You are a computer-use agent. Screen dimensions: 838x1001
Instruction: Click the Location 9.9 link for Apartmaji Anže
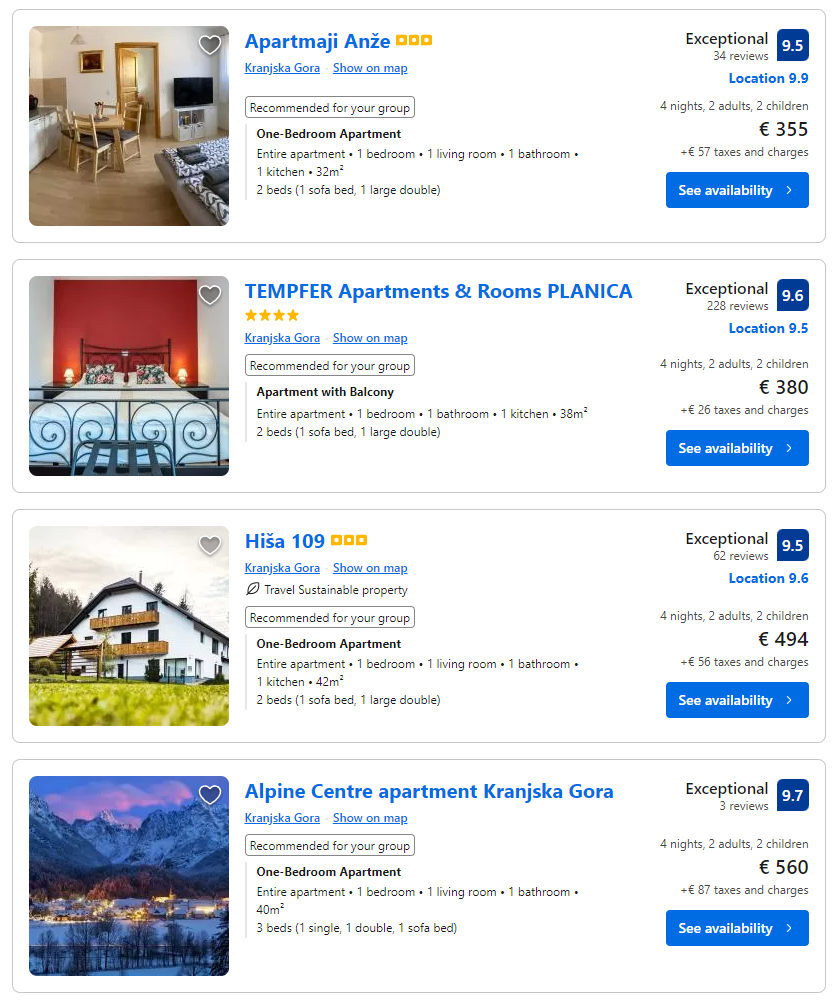coord(768,78)
